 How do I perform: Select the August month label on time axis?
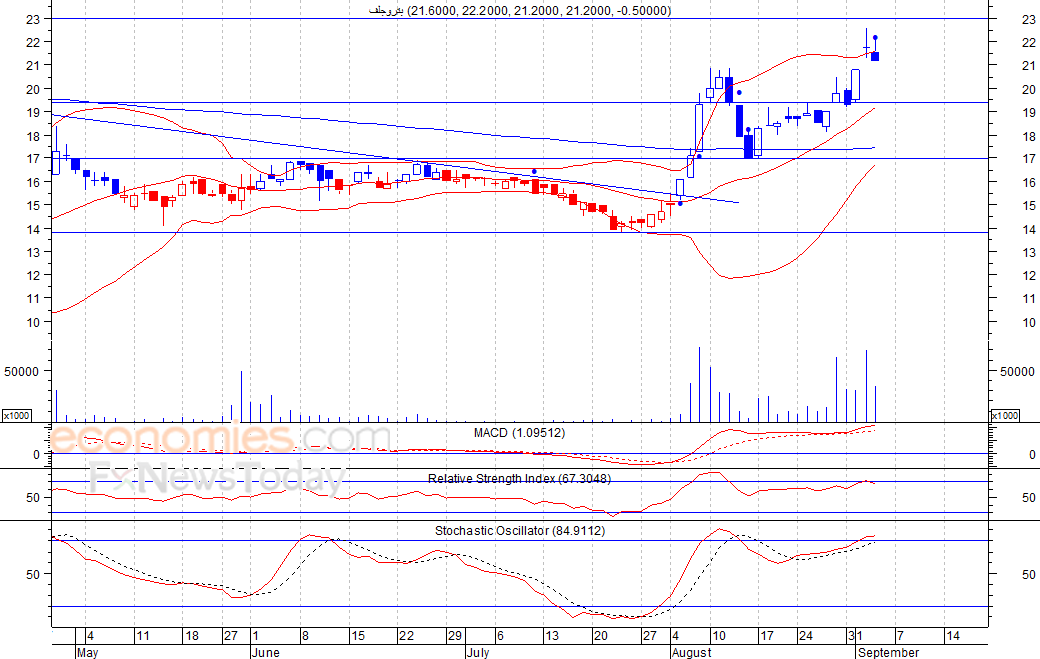[691, 652]
